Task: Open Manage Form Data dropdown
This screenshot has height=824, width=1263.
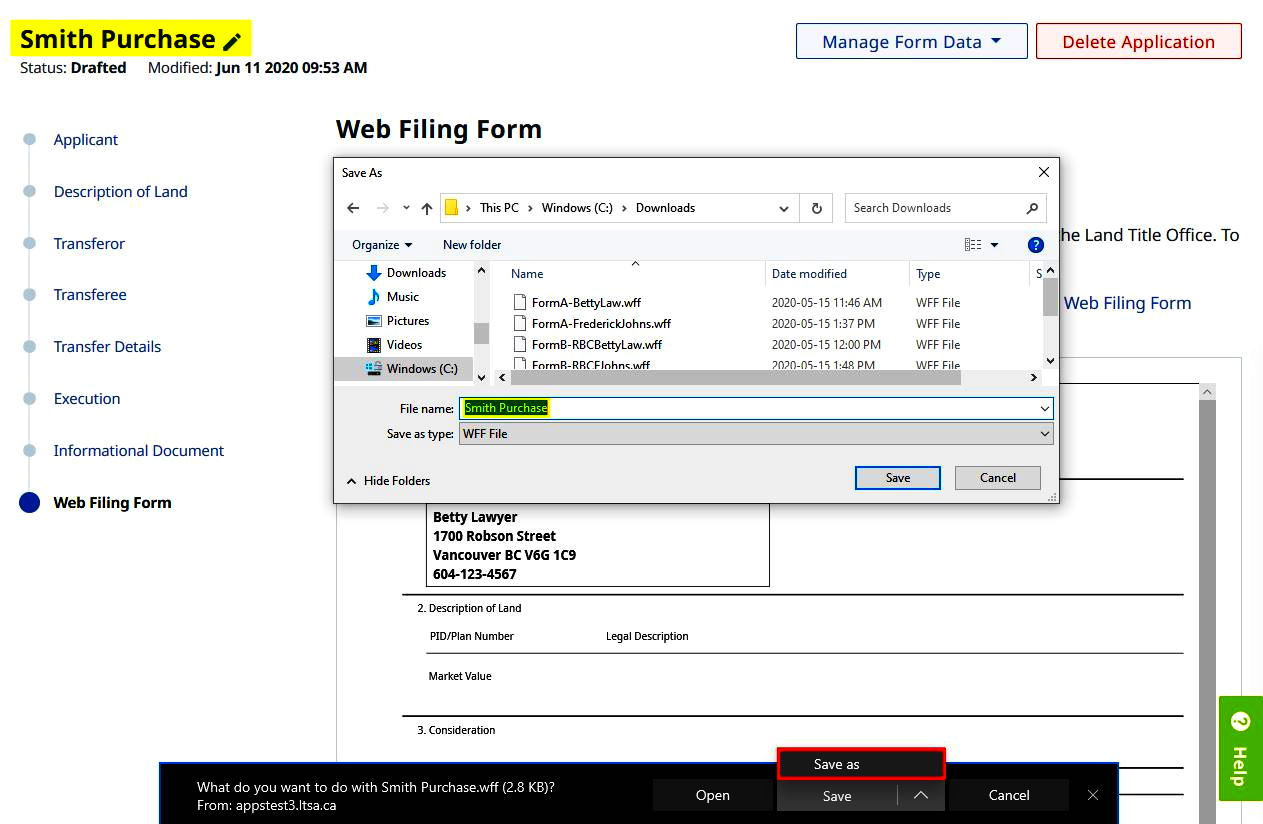Action: (x=911, y=42)
